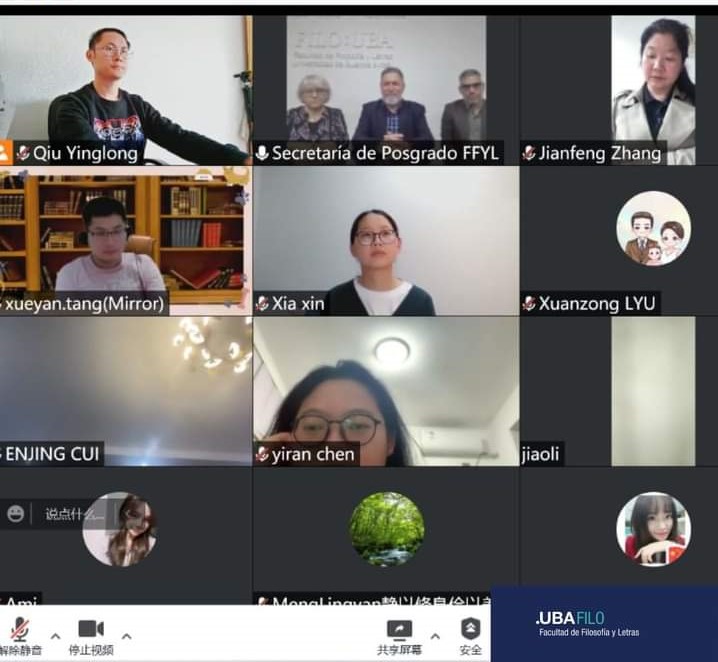Click the emoji smiley icon in chat
Image resolution: width=718 pixels, height=662 pixels.
click(x=16, y=514)
